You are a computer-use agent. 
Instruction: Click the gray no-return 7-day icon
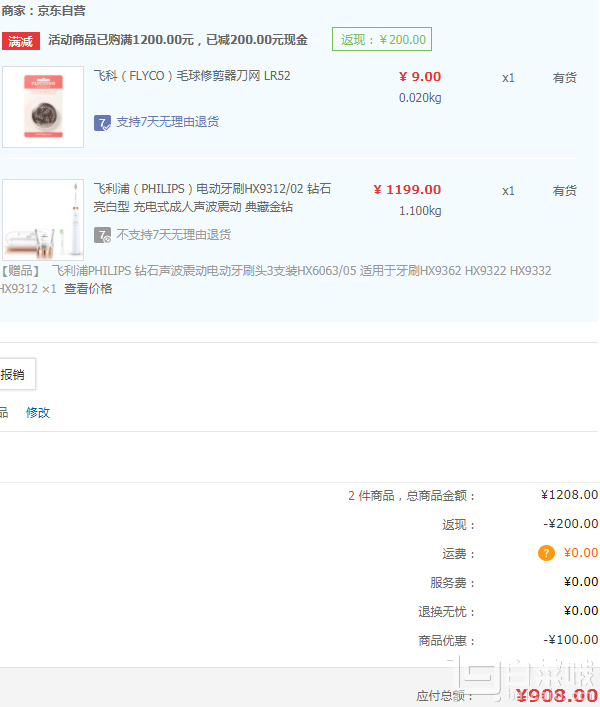click(x=102, y=235)
